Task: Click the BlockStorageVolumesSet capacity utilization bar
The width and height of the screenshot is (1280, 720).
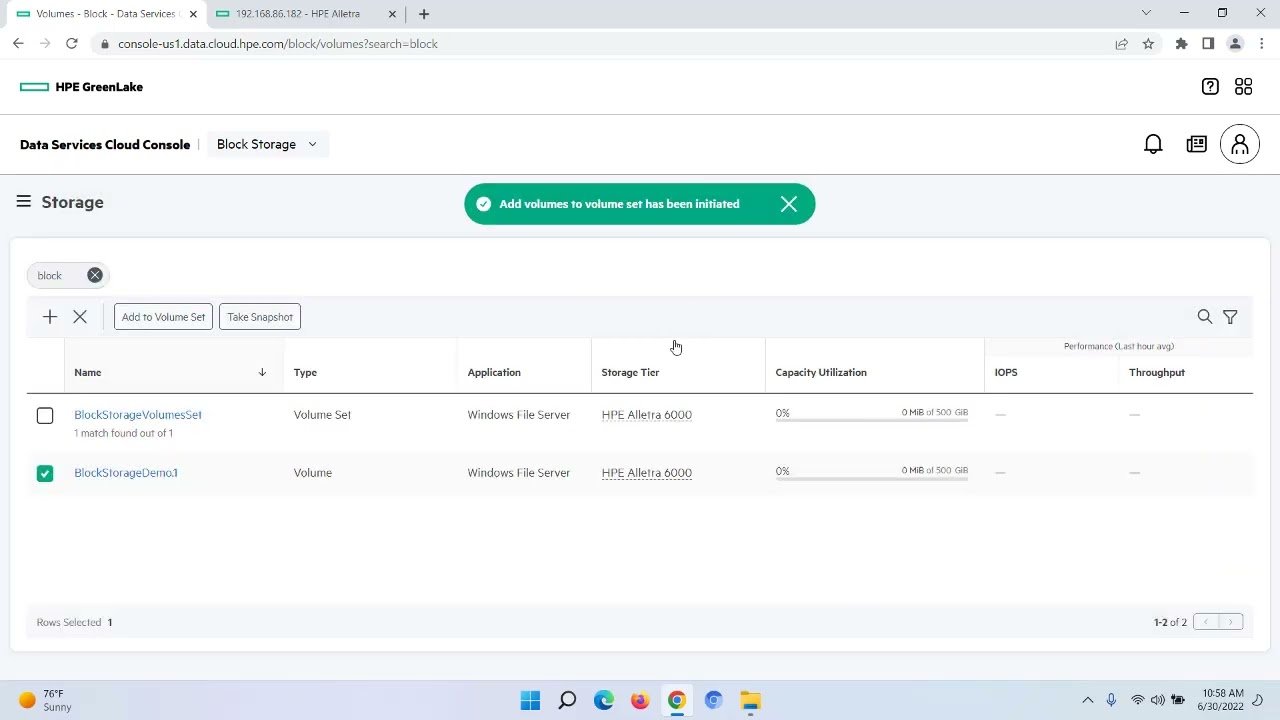Action: tap(872, 420)
